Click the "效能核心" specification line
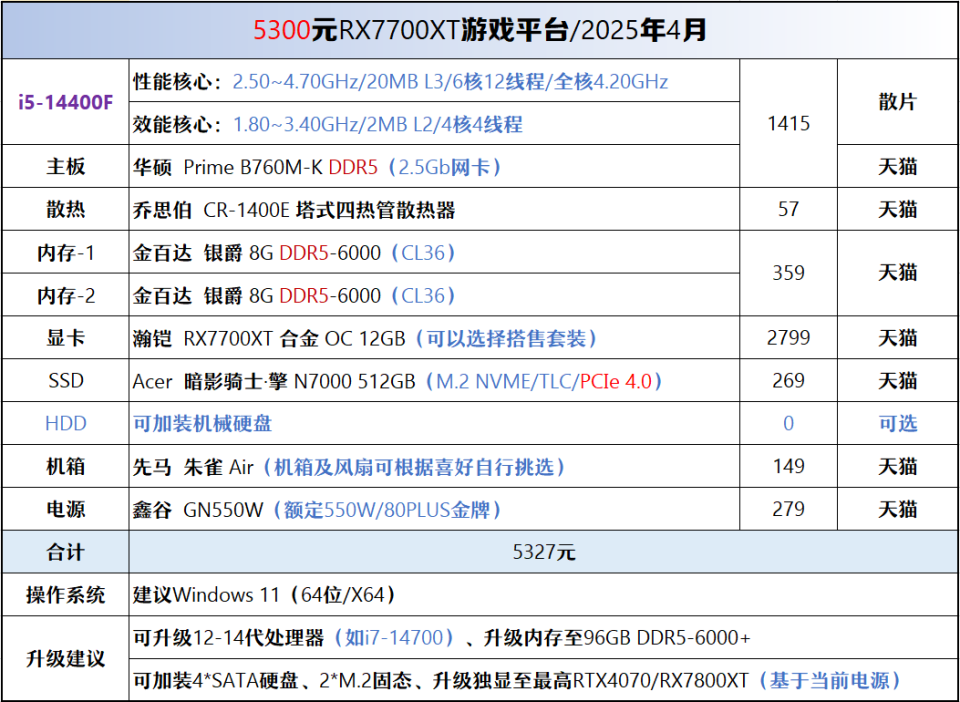Screen dimensions: 960x702 328,124
